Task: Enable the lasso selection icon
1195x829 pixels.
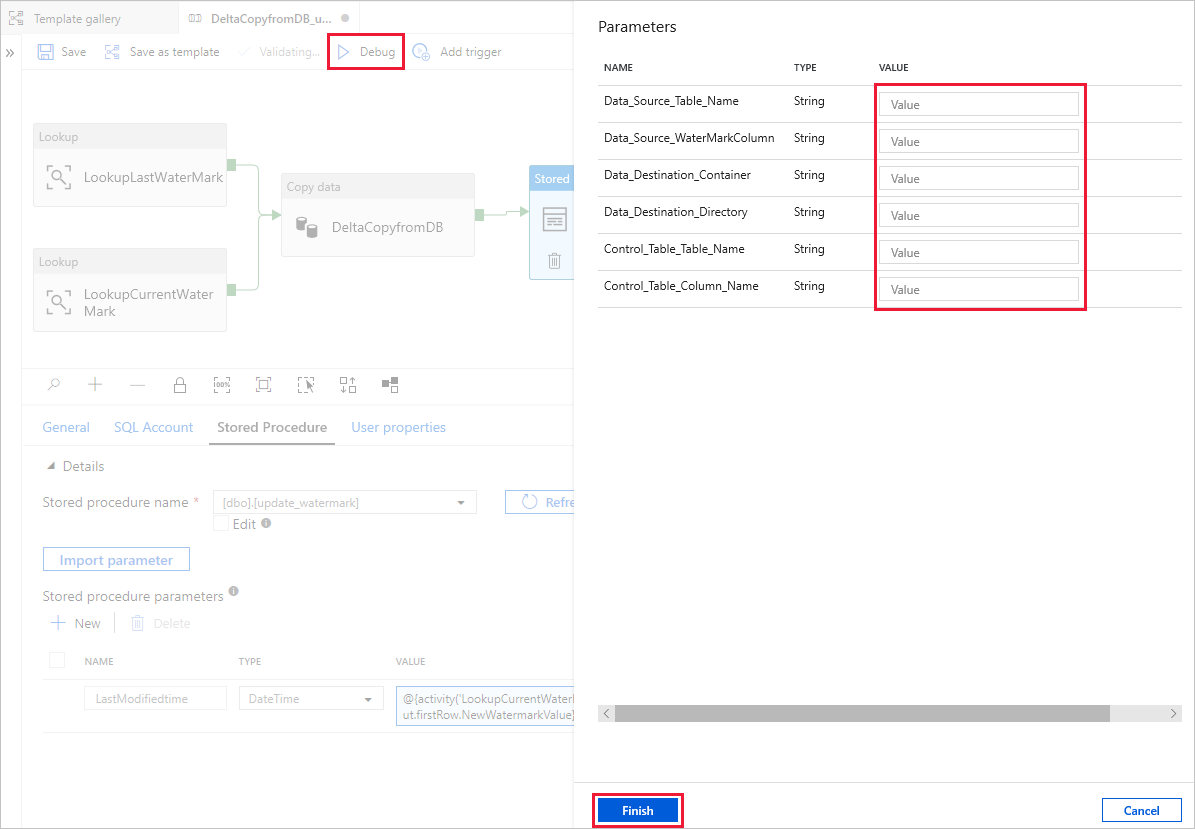Action: (x=306, y=385)
